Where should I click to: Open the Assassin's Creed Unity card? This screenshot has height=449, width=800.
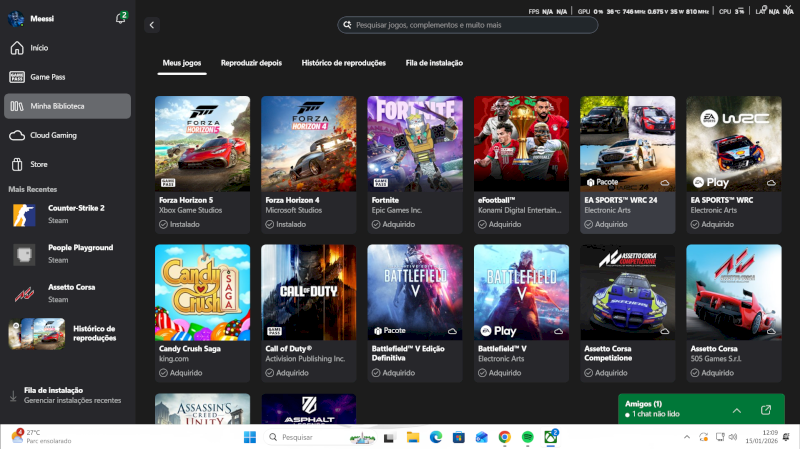pos(203,408)
